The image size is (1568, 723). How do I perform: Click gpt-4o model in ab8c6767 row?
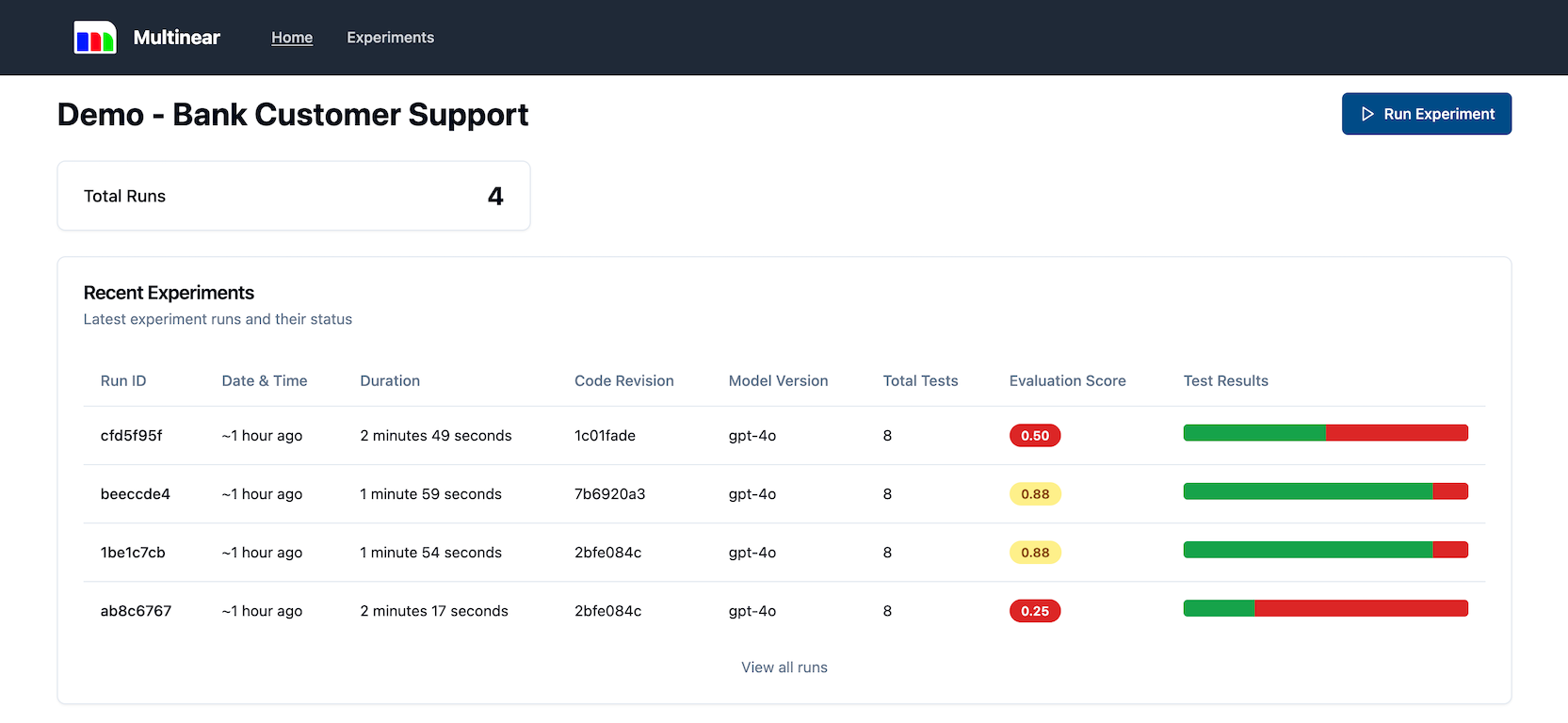(x=752, y=611)
